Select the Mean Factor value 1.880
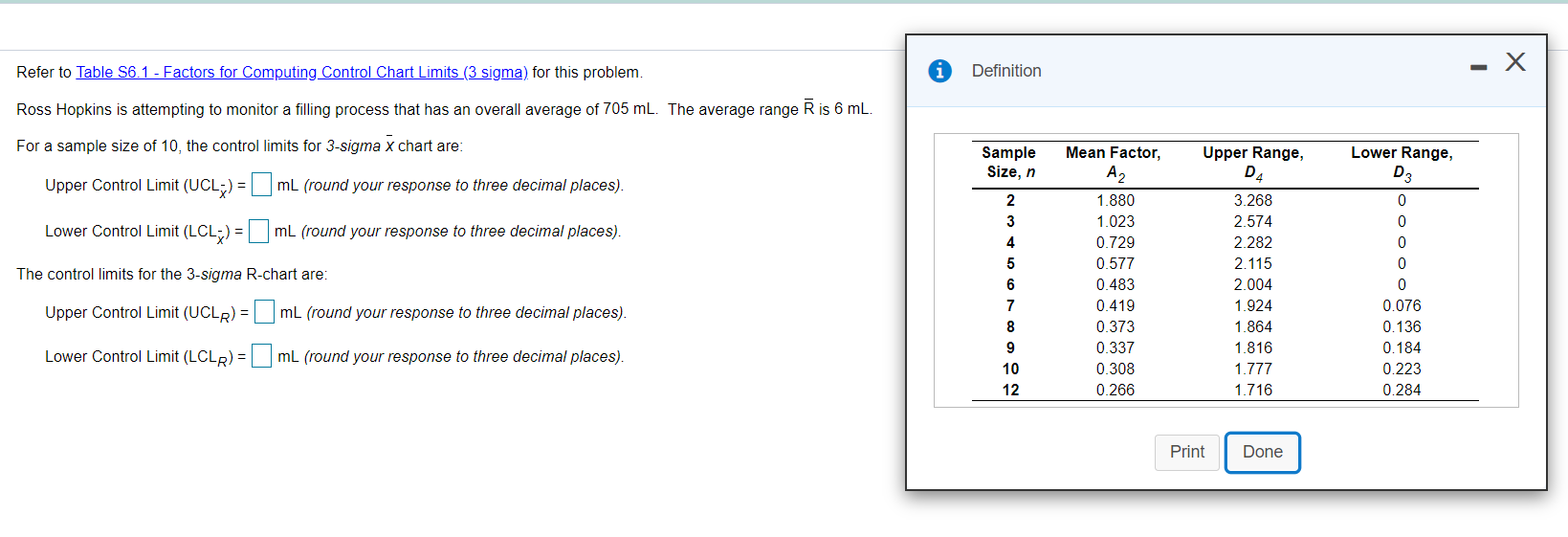Image resolution: width=1568 pixels, height=537 pixels. pos(1115,200)
